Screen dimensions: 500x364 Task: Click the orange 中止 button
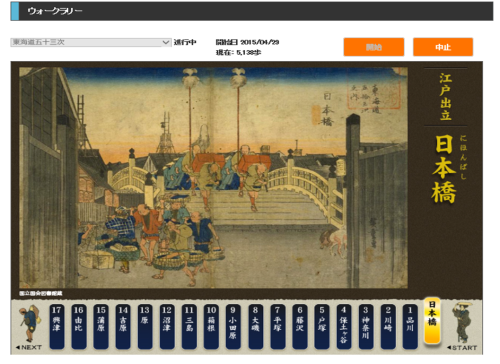tap(443, 47)
